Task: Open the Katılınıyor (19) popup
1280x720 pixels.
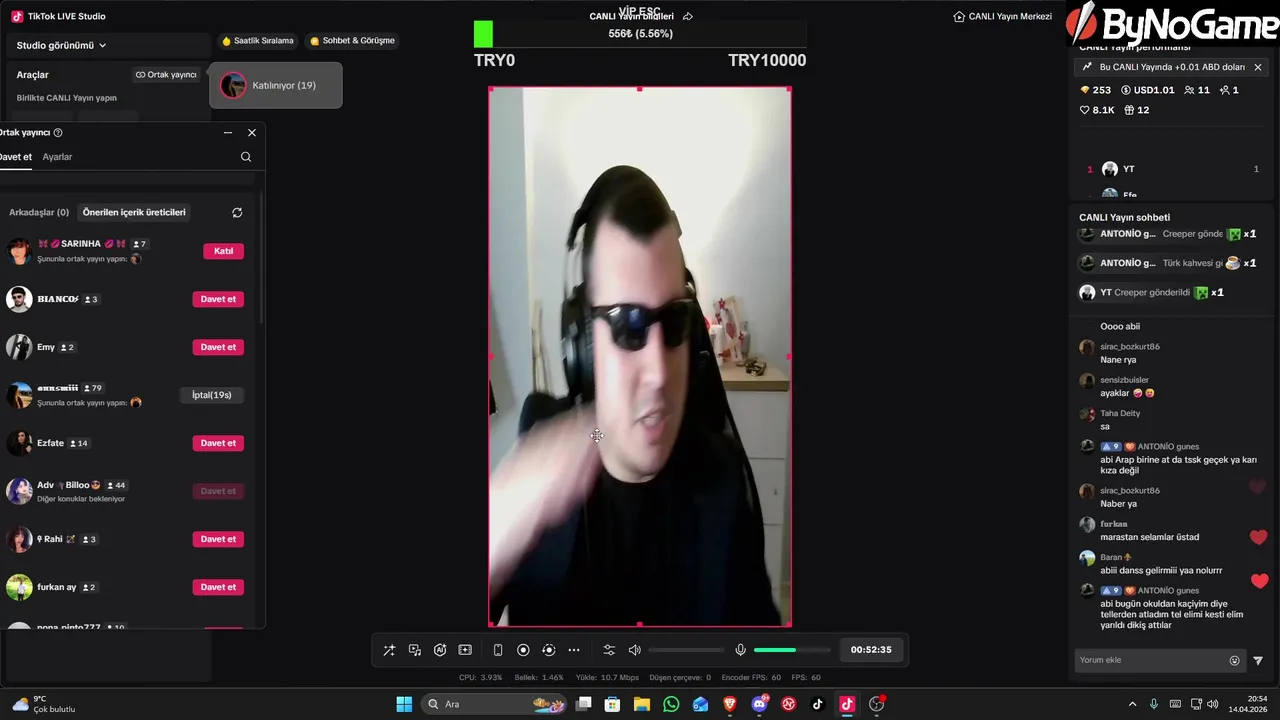Action: [275, 85]
